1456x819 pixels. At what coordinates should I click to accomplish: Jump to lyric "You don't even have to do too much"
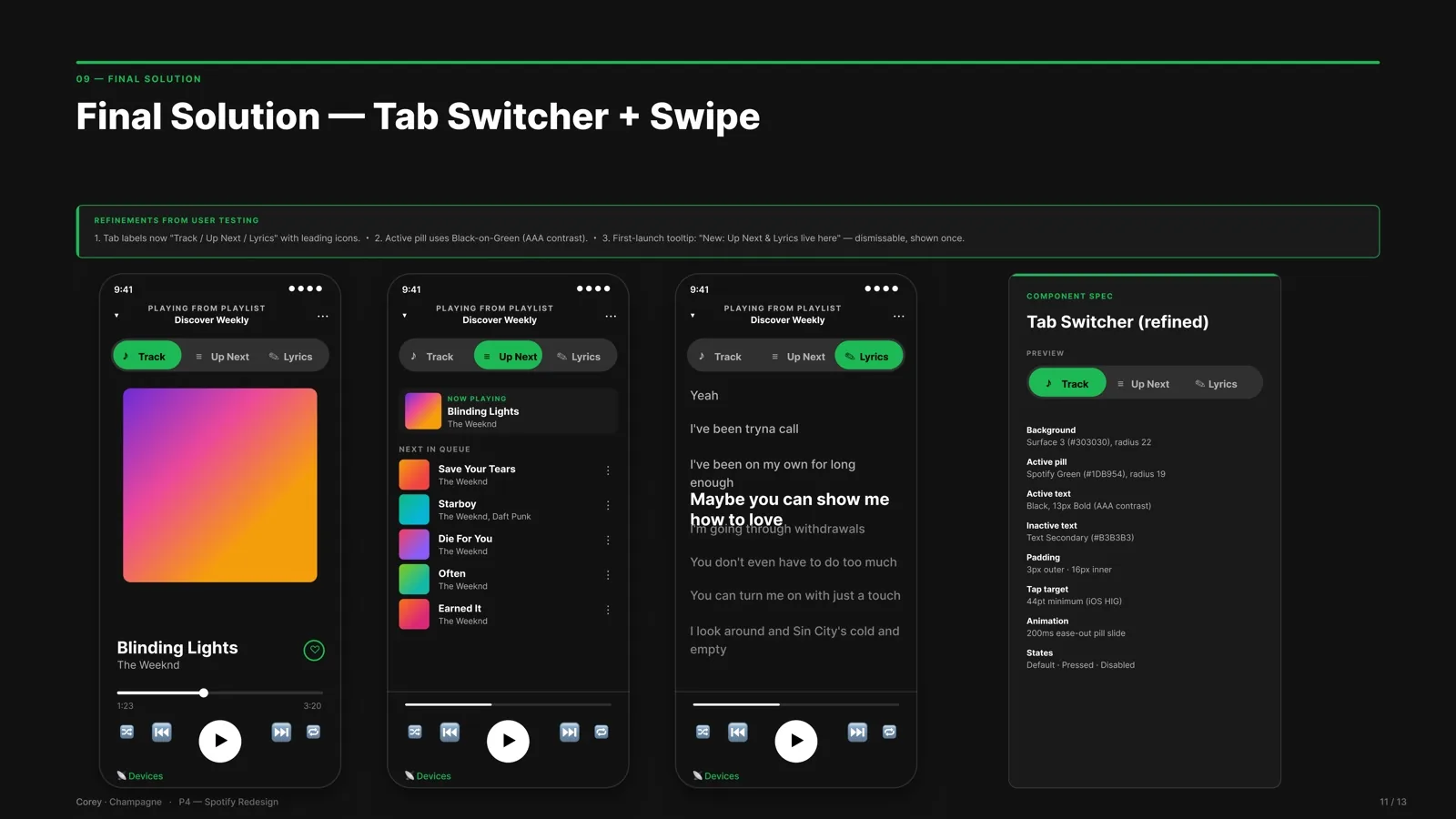[794, 562]
